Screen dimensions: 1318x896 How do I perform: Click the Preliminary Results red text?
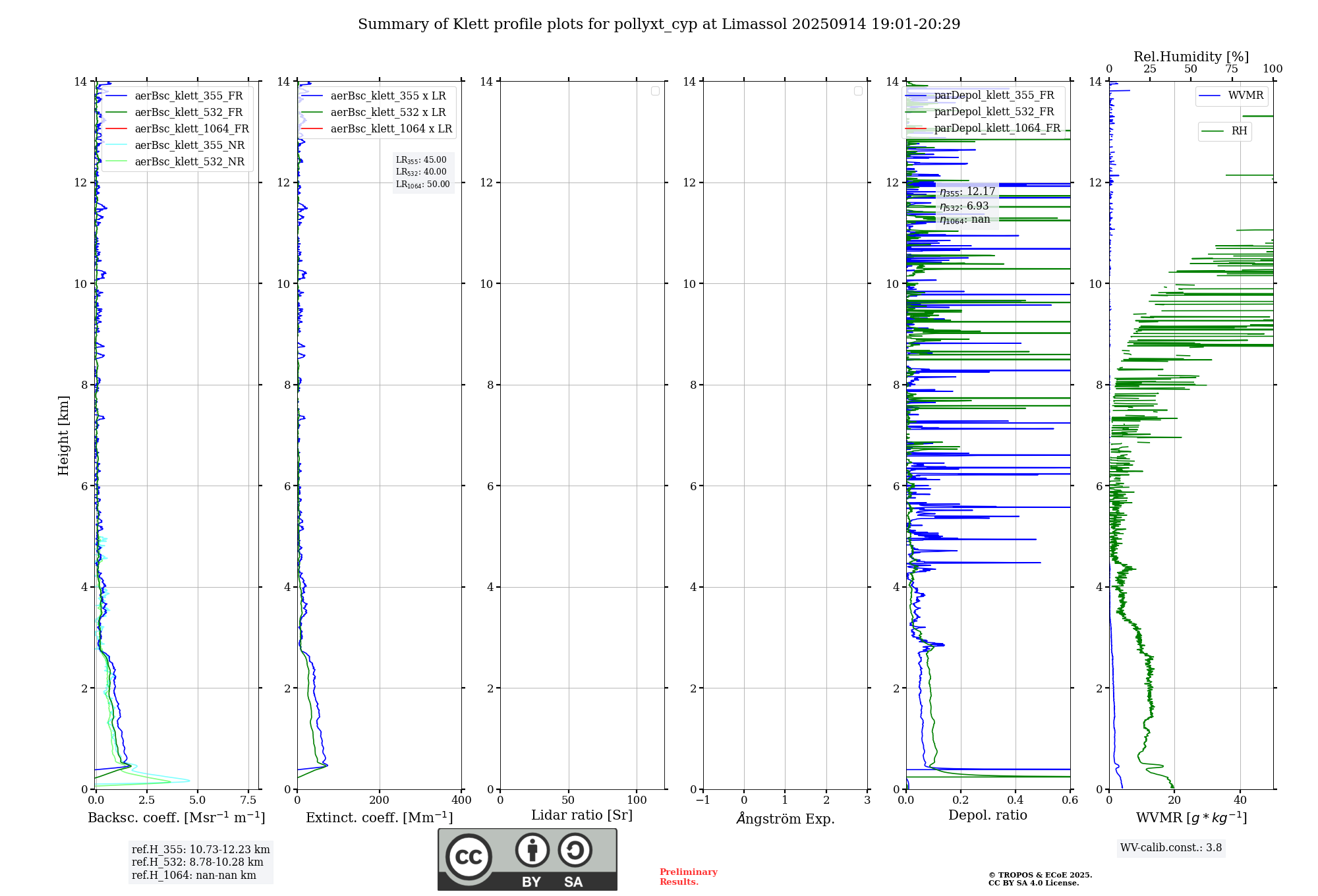click(x=689, y=877)
